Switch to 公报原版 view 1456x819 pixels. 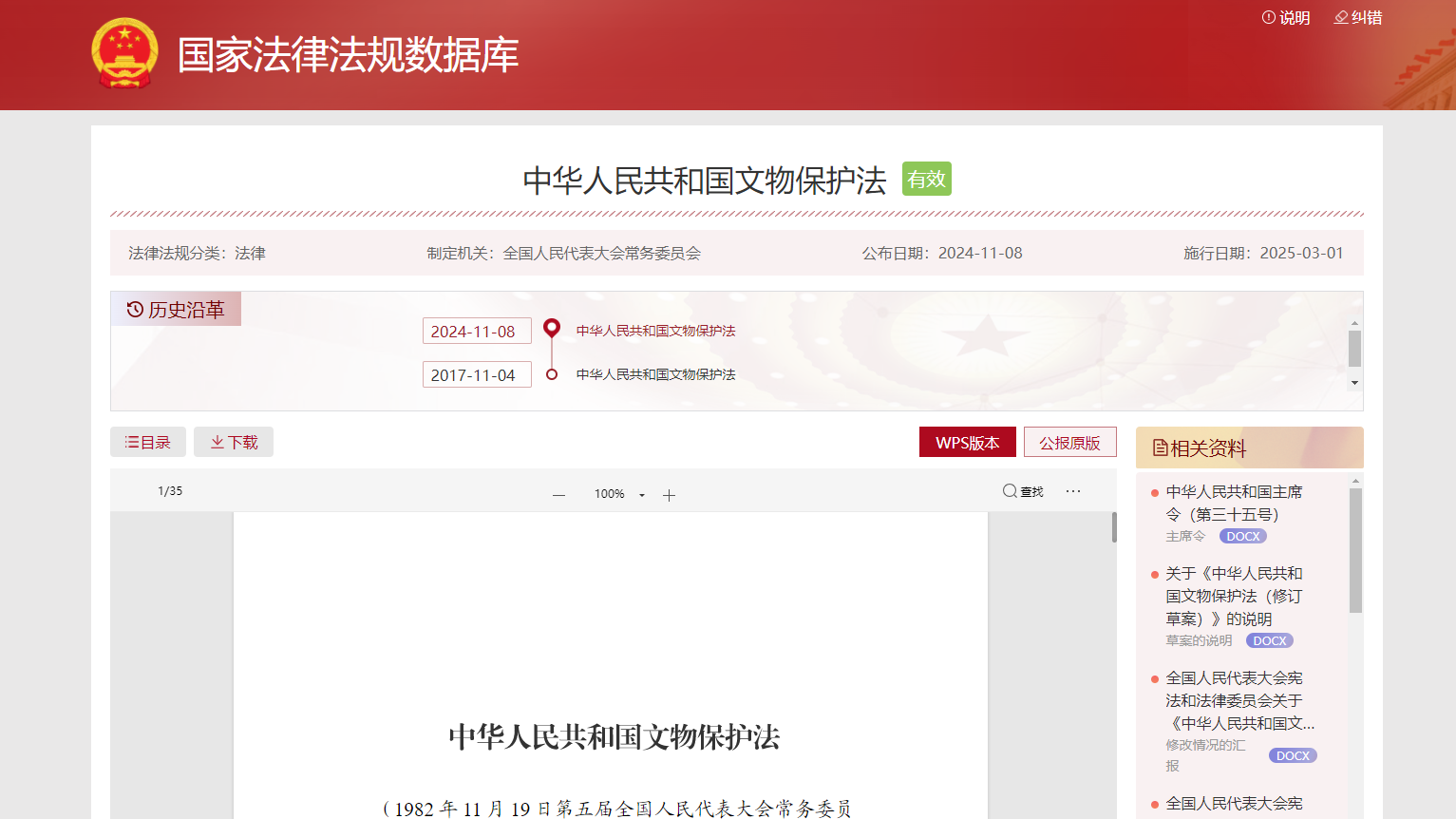(1069, 443)
